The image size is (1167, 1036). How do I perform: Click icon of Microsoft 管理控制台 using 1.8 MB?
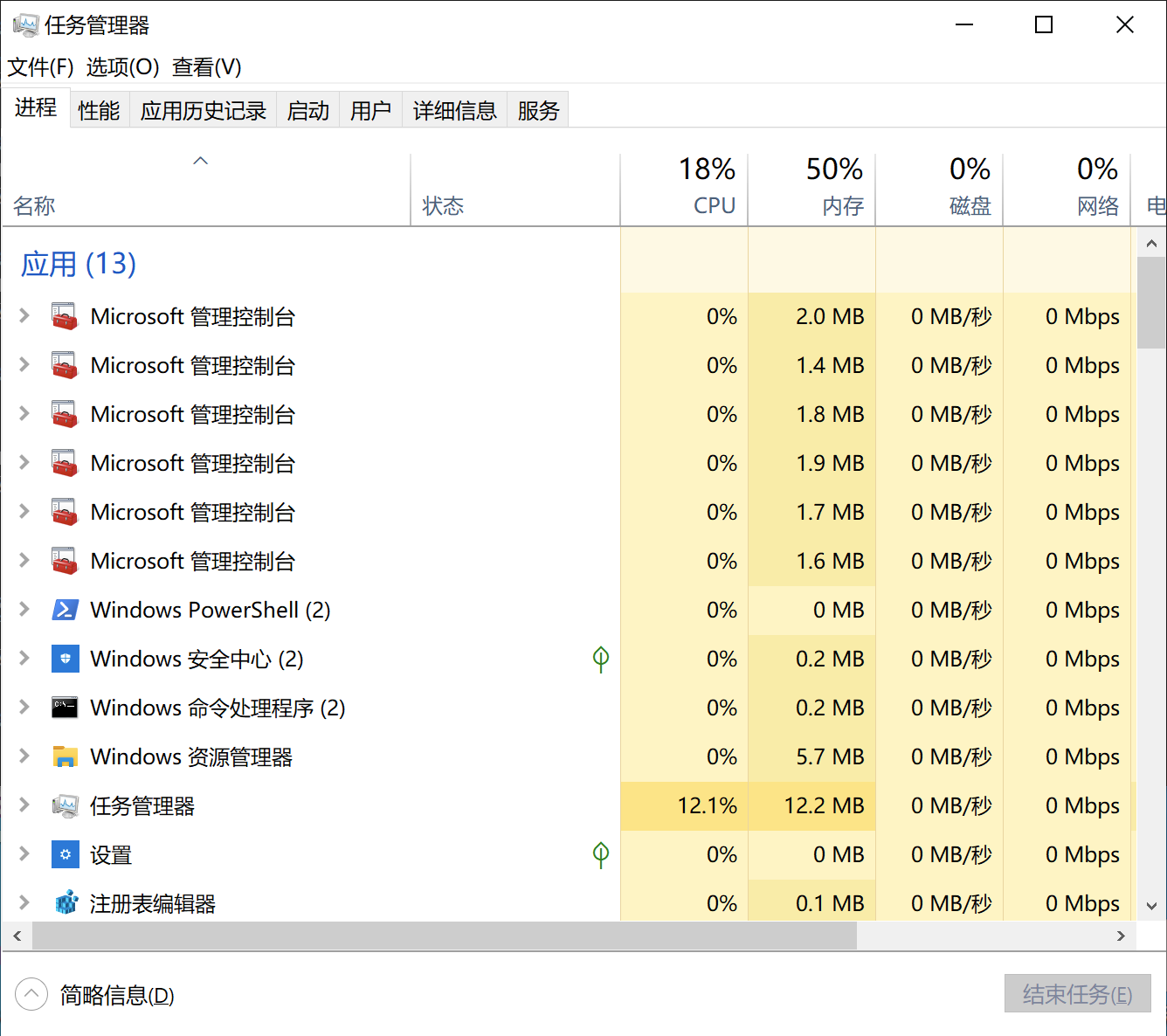(x=65, y=414)
